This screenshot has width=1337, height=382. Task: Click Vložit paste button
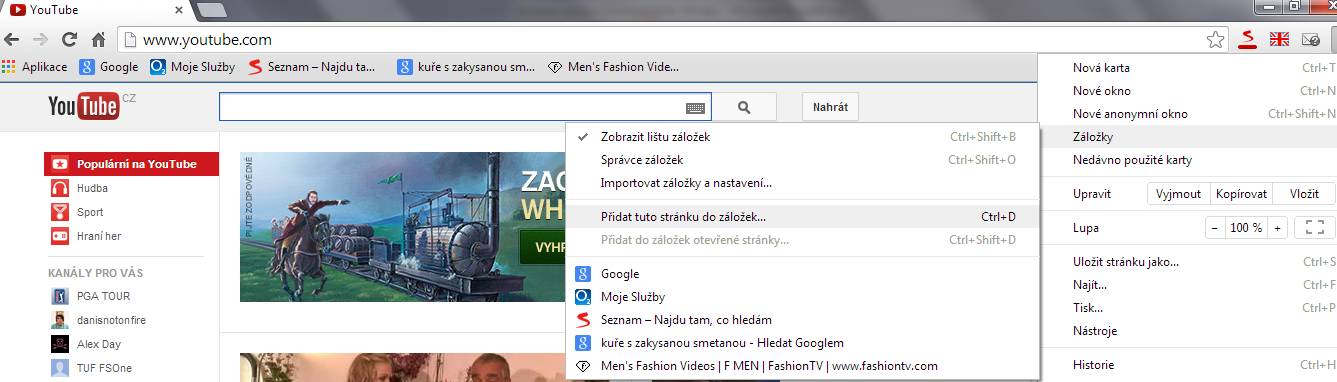pyautogui.click(x=1304, y=194)
